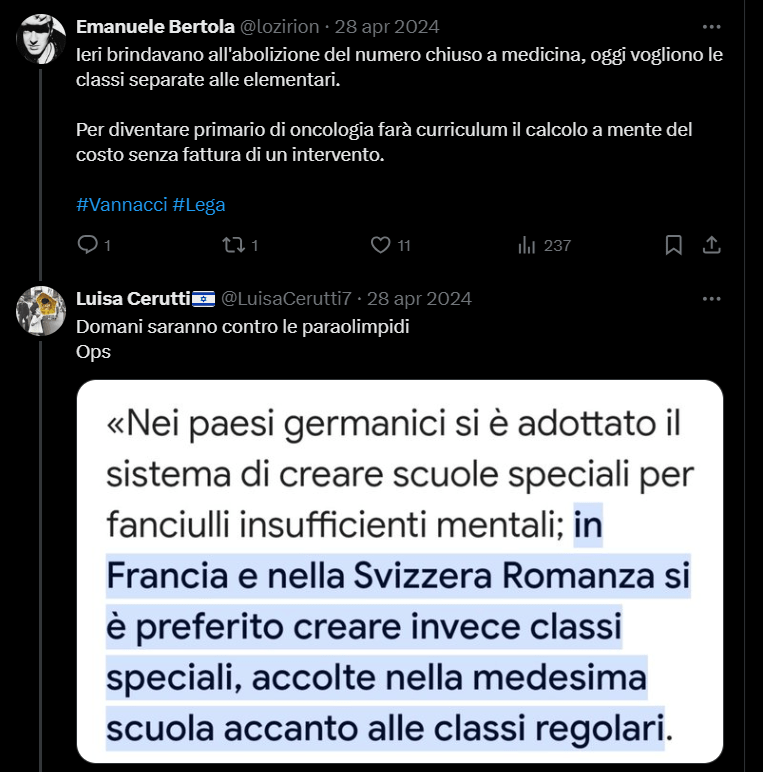
Task: Open Emanuele Bertola's profile picture
Action: (41, 39)
